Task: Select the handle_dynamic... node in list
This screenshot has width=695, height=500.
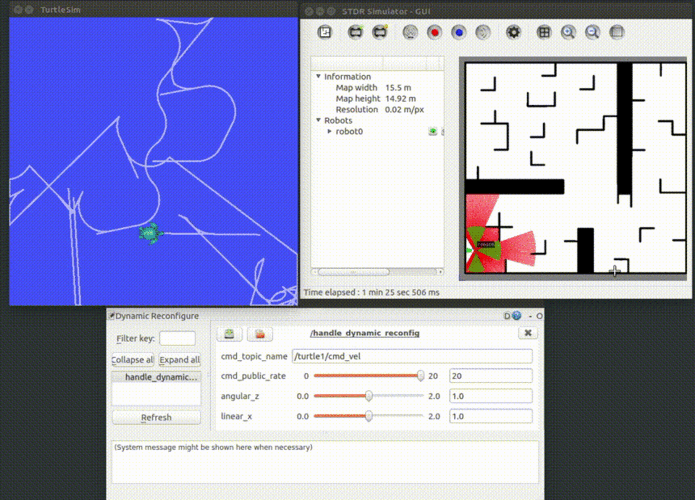Action: pos(156,377)
